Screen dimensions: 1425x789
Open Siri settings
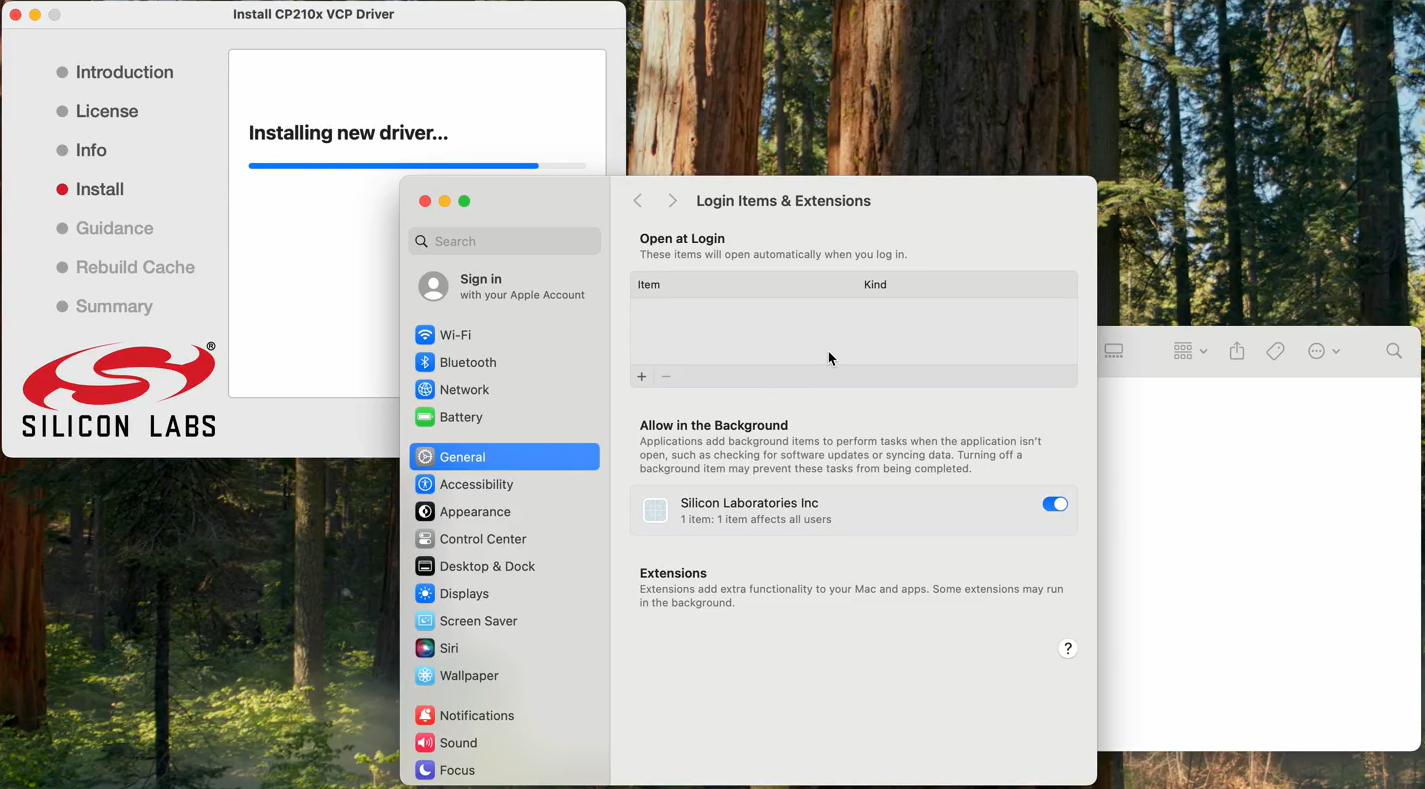[504, 648]
